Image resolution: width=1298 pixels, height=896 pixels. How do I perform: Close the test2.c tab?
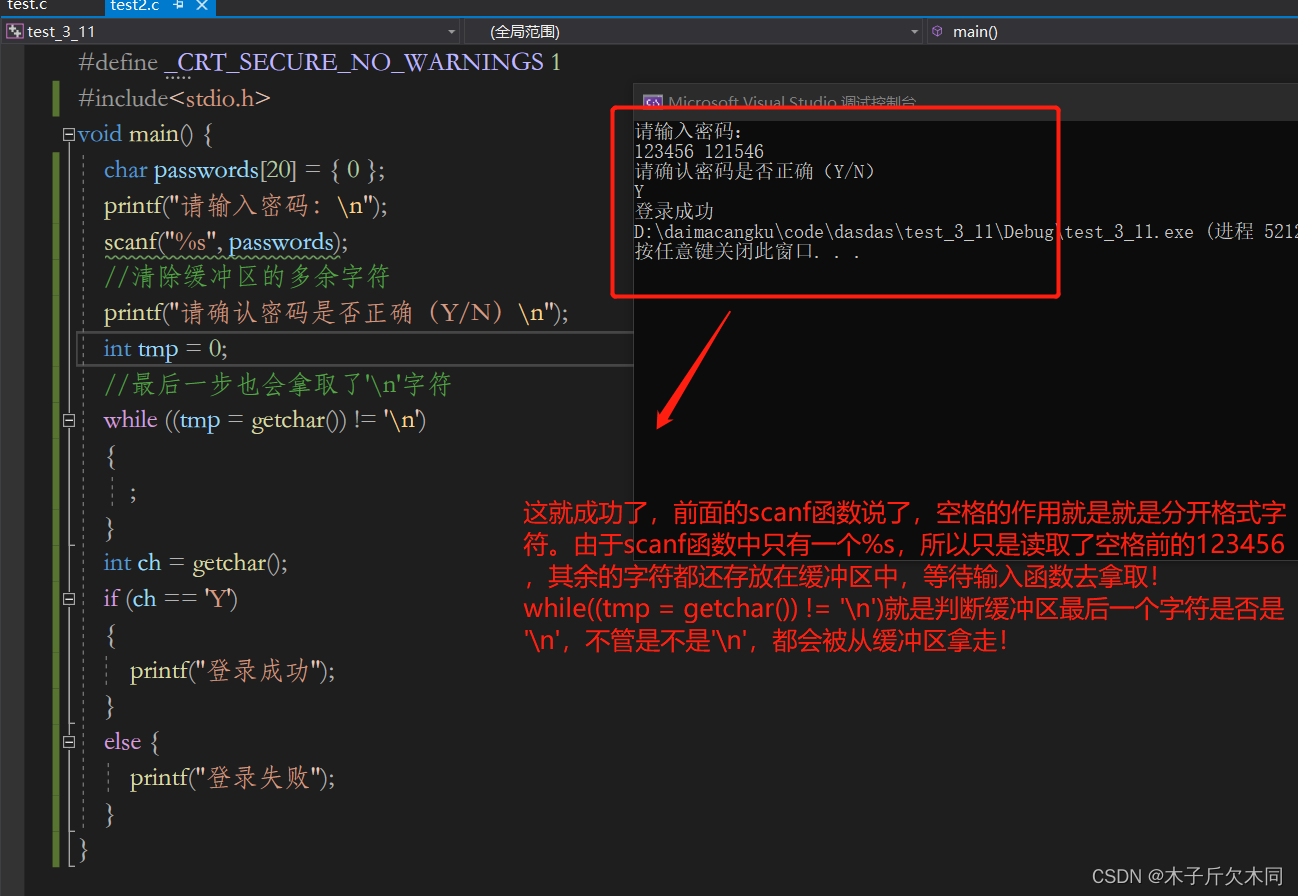coord(201,6)
